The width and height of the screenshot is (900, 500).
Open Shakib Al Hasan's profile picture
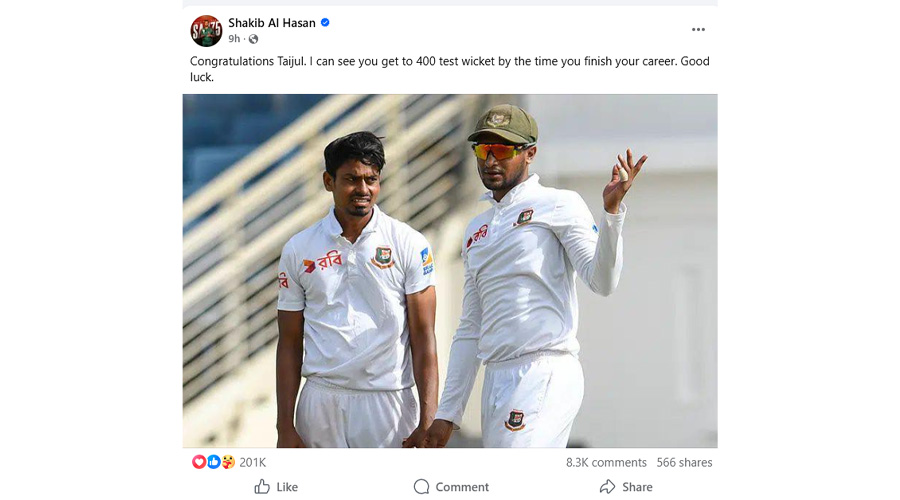coord(206,31)
